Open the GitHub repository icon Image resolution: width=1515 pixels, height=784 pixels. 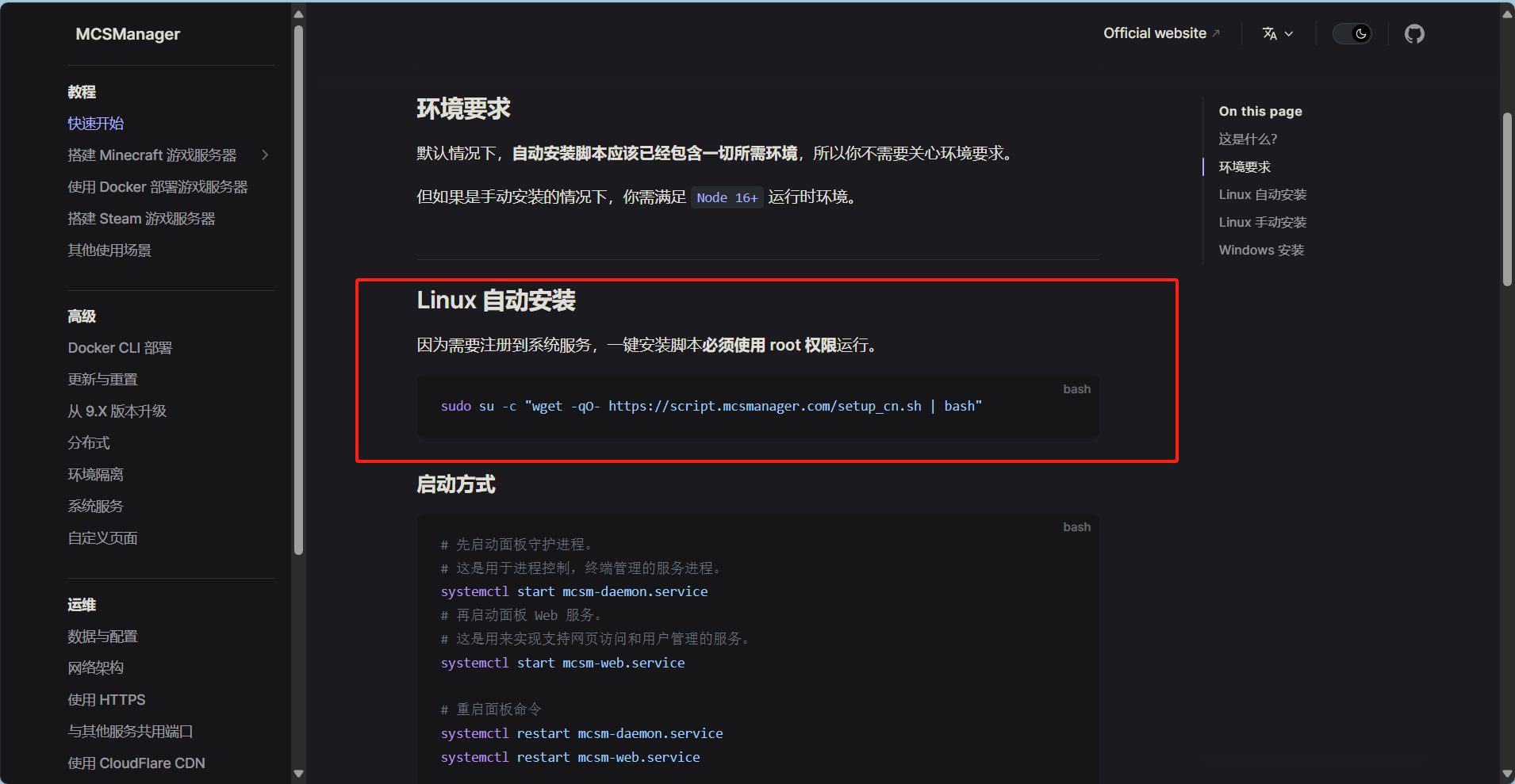1414,34
